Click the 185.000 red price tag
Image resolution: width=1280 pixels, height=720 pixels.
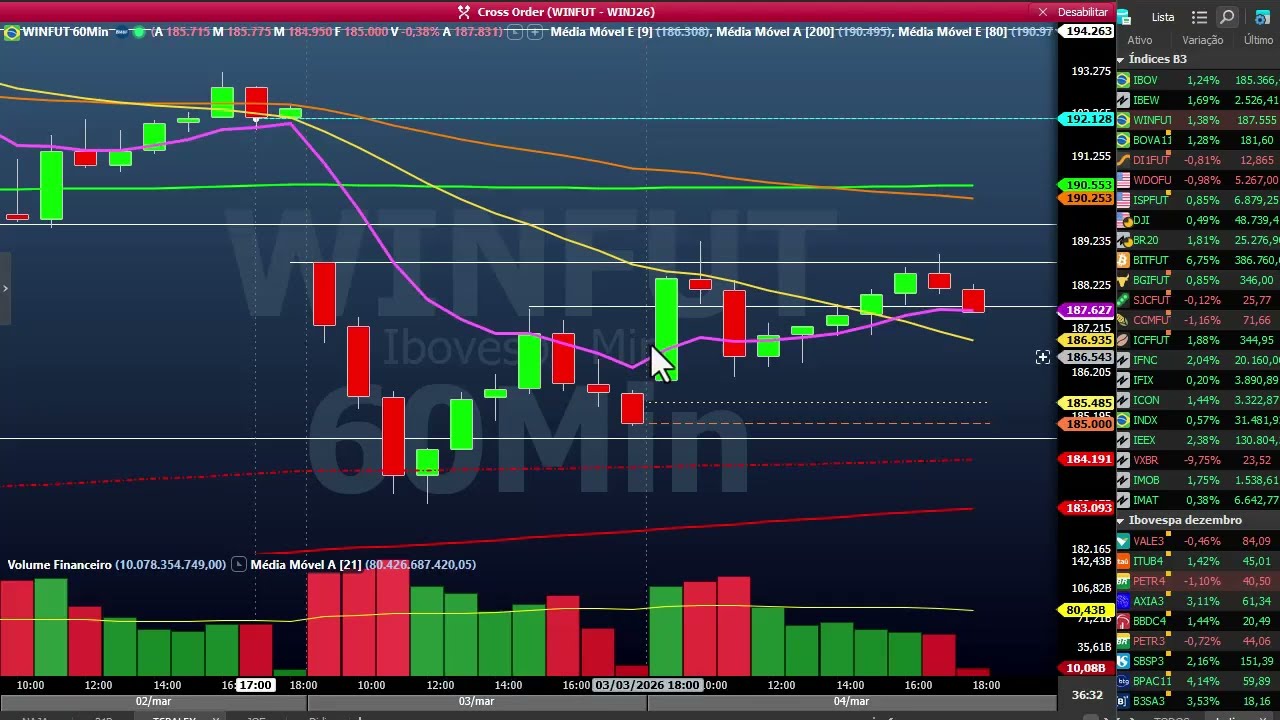tap(1087, 424)
